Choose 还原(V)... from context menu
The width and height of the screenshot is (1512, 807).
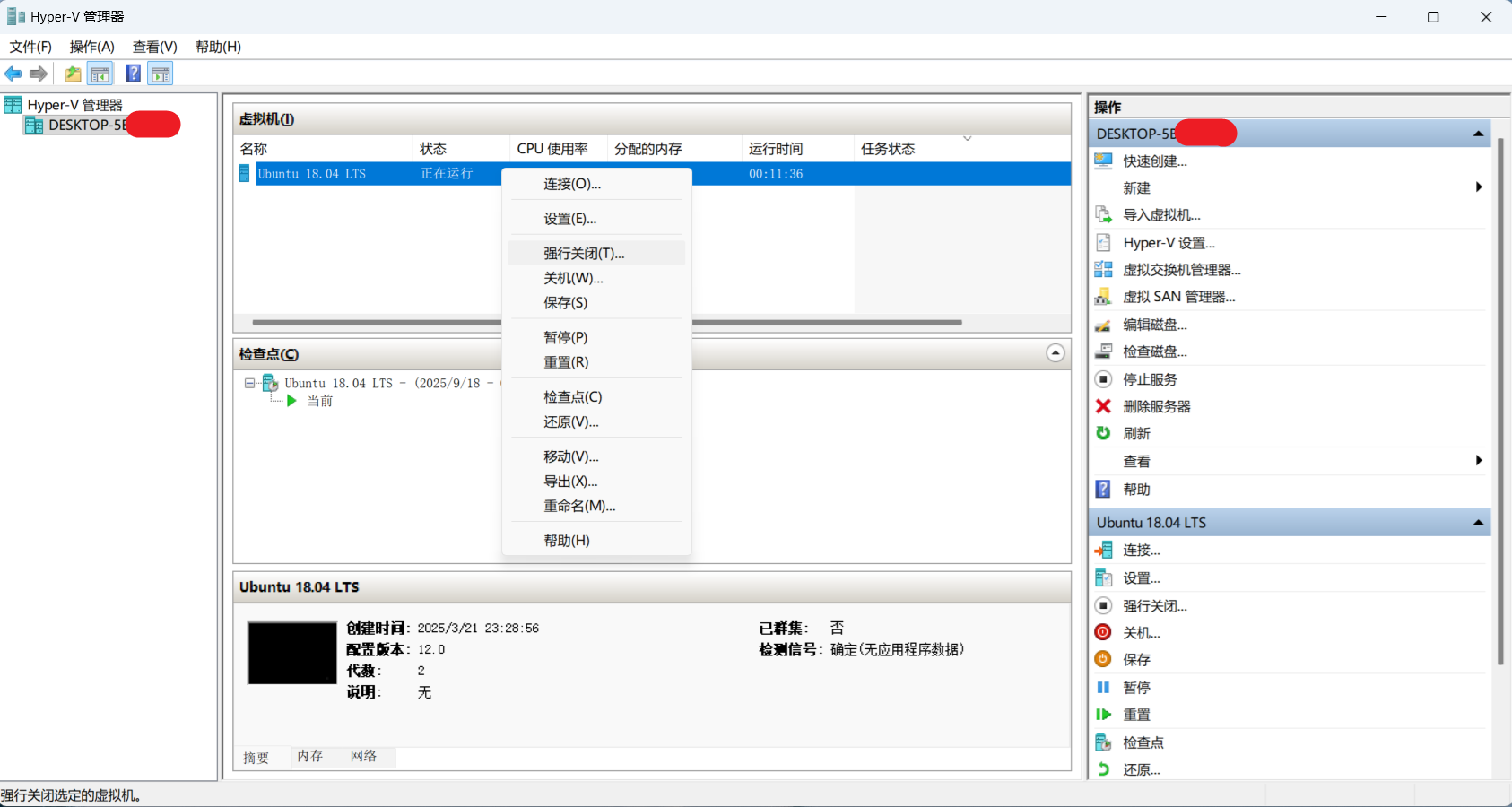pos(596,422)
